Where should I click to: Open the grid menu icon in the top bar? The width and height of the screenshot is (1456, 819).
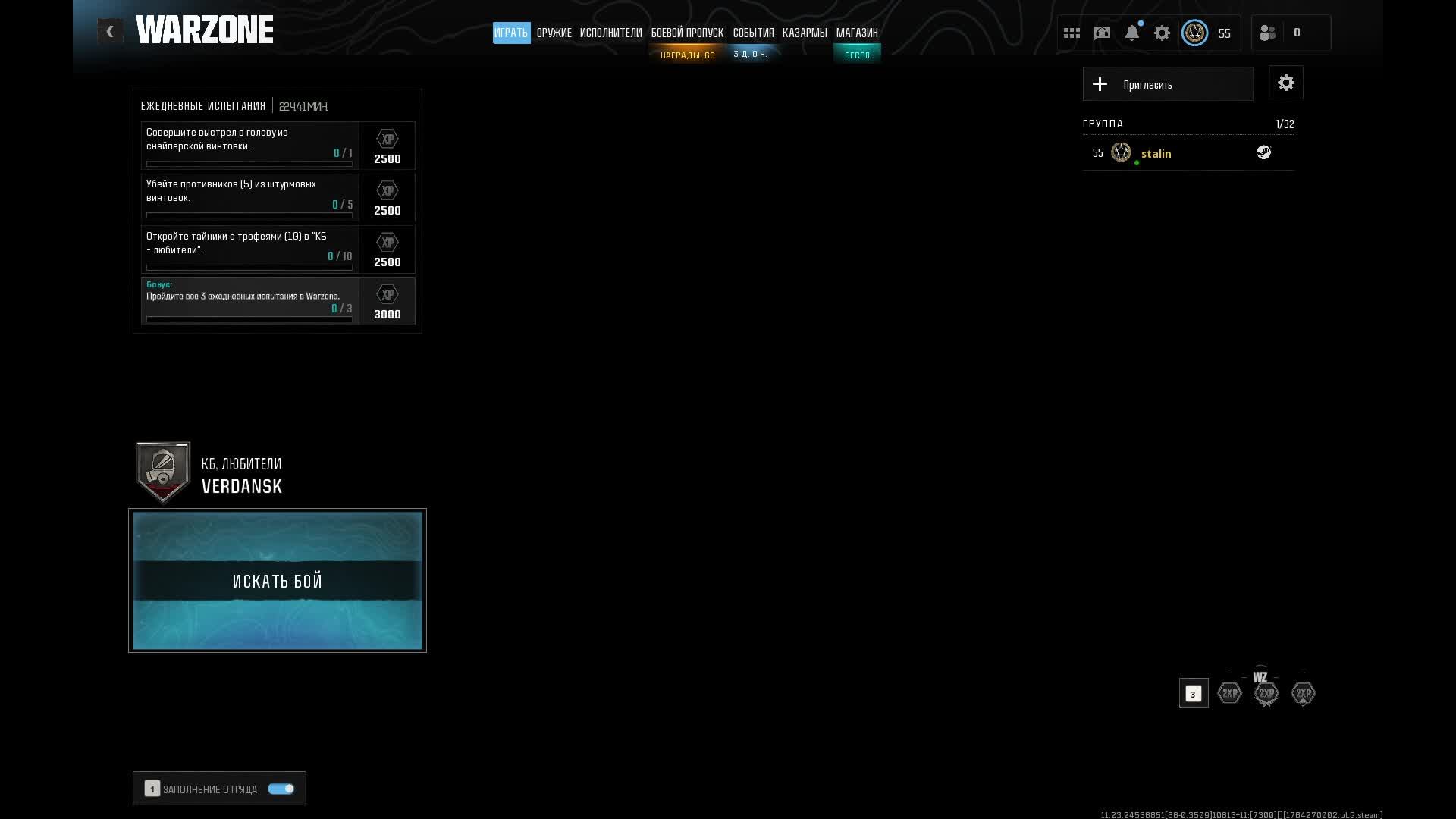point(1072,33)
